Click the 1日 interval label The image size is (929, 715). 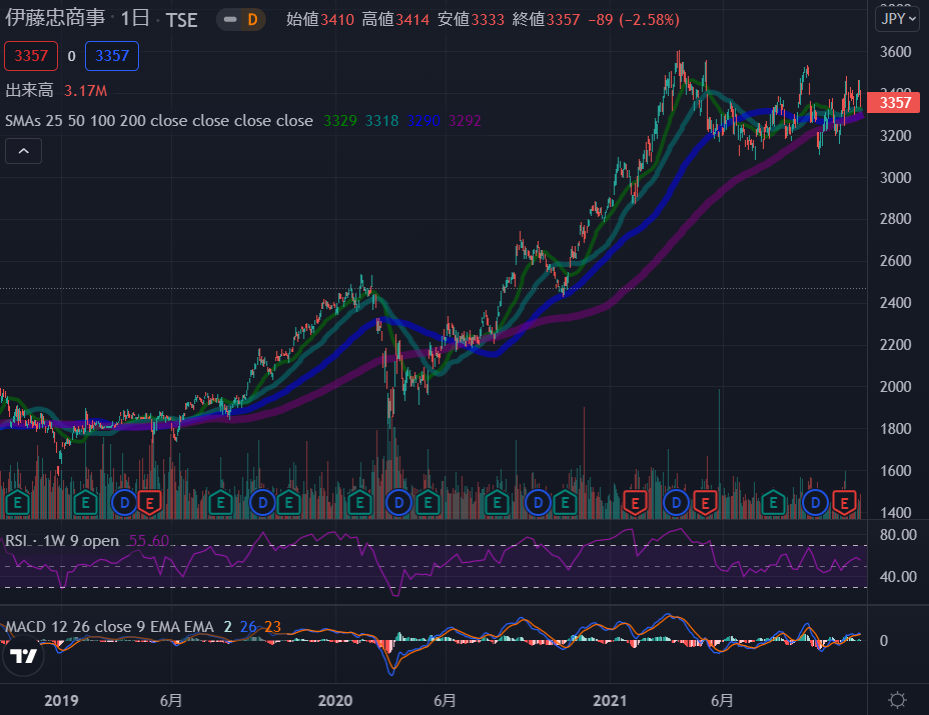pos(134,19)
